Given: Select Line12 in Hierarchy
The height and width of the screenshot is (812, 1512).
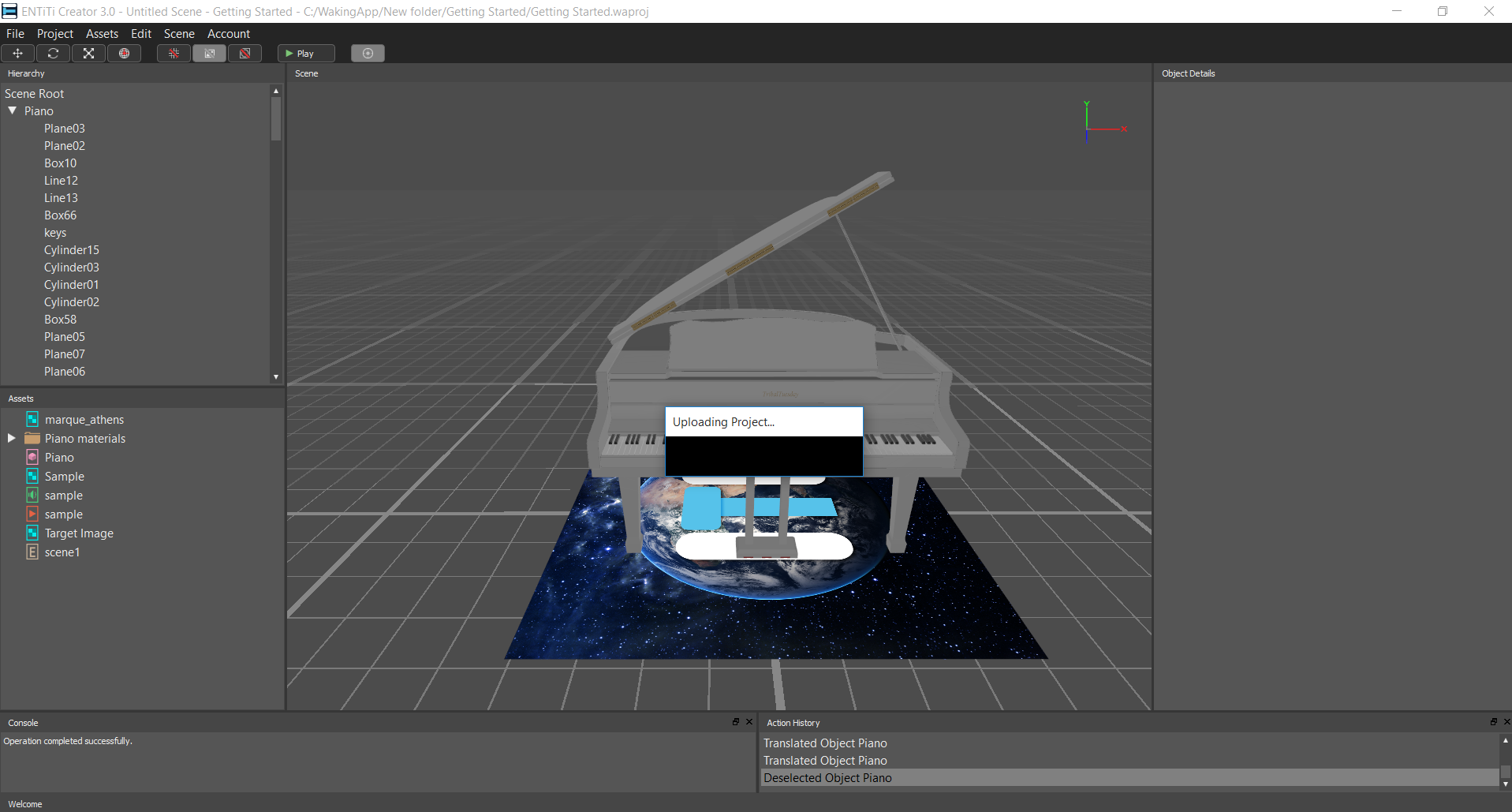Looking at the screenshot, I should (62, 180).
